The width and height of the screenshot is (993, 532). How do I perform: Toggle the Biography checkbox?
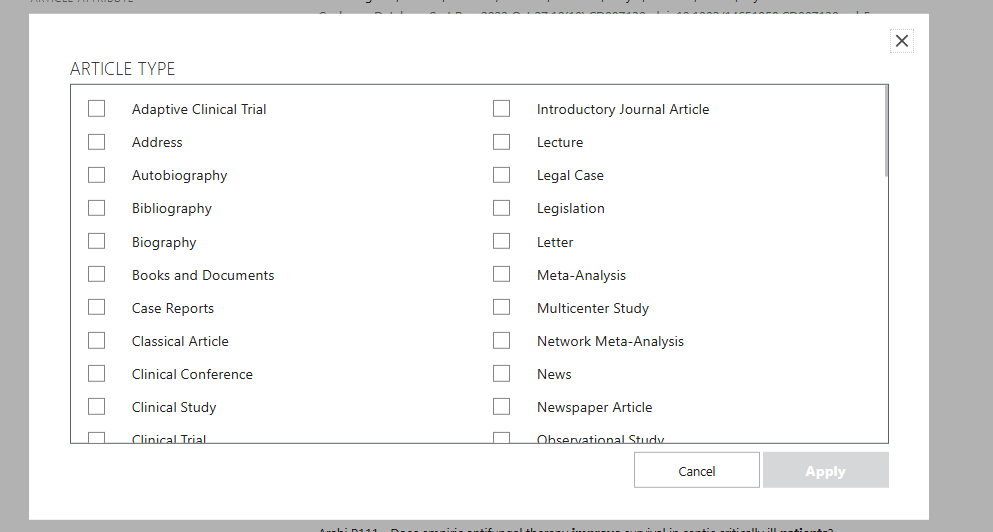[97, 242]
